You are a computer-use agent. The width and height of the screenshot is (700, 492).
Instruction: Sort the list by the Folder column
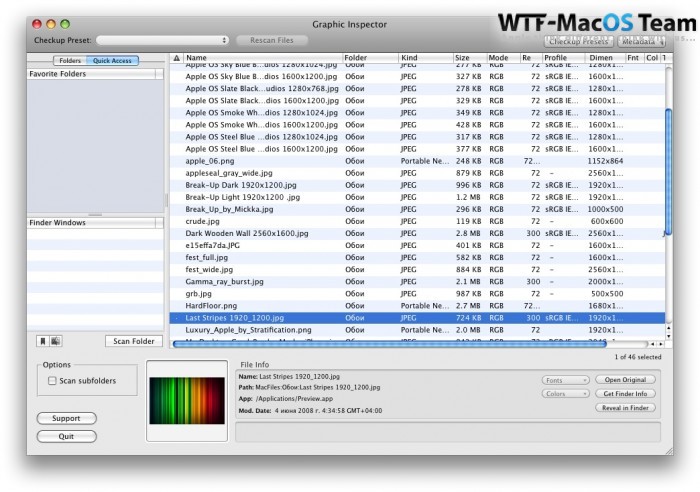coord(370,58)
